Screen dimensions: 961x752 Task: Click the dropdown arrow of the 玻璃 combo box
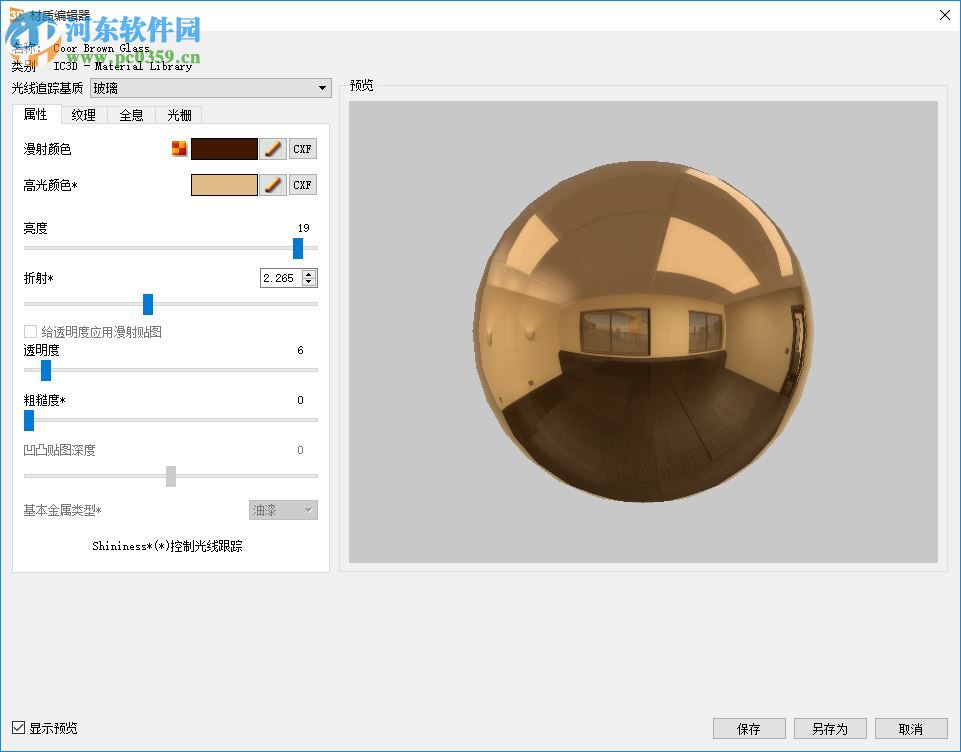322,88
